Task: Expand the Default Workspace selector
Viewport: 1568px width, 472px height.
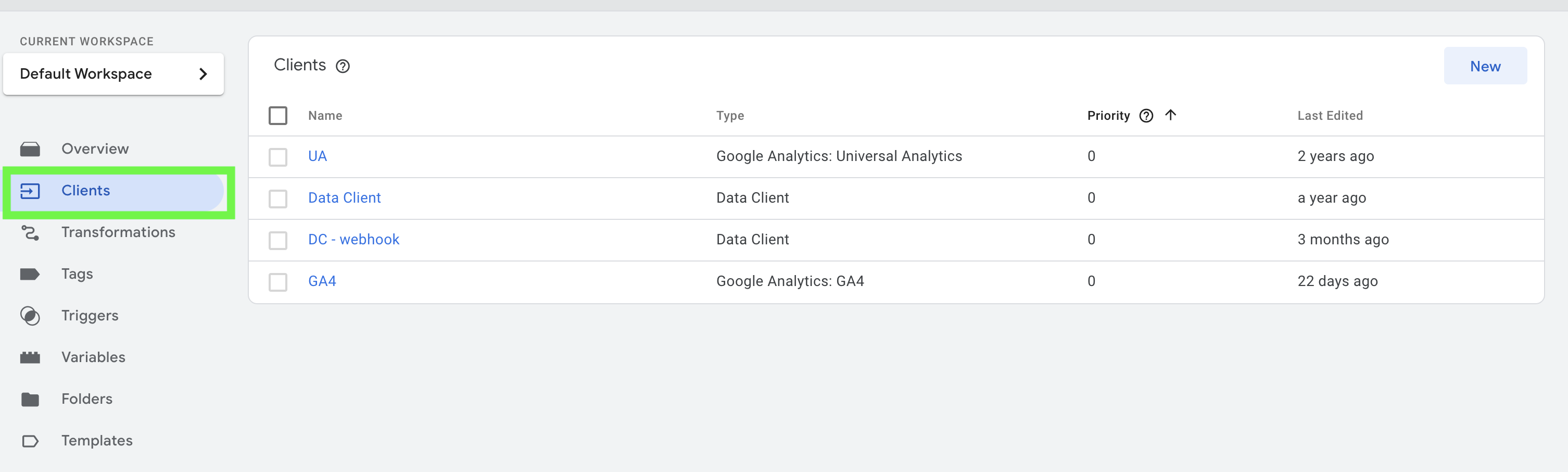Action: [114, 73]
